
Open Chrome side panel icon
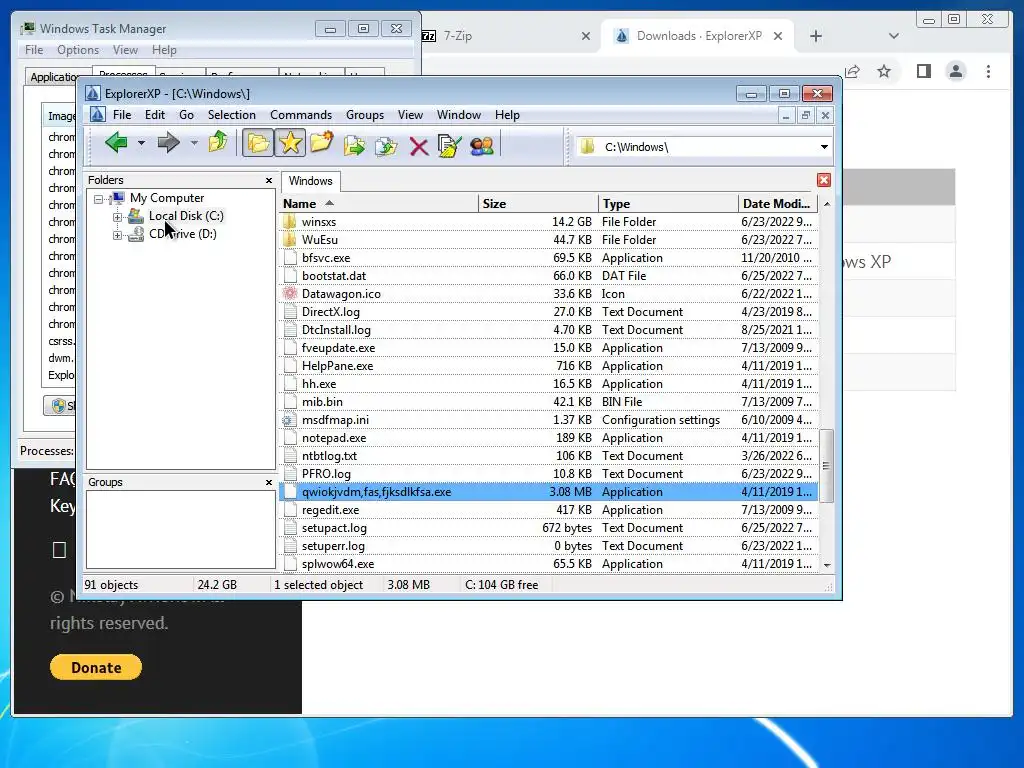[923, 71]
